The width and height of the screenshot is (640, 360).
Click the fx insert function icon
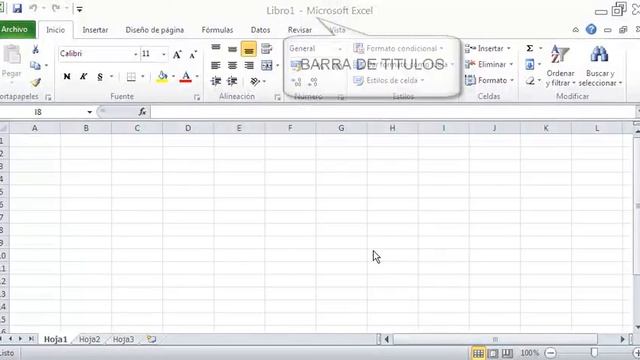click(x=142, y=112)
